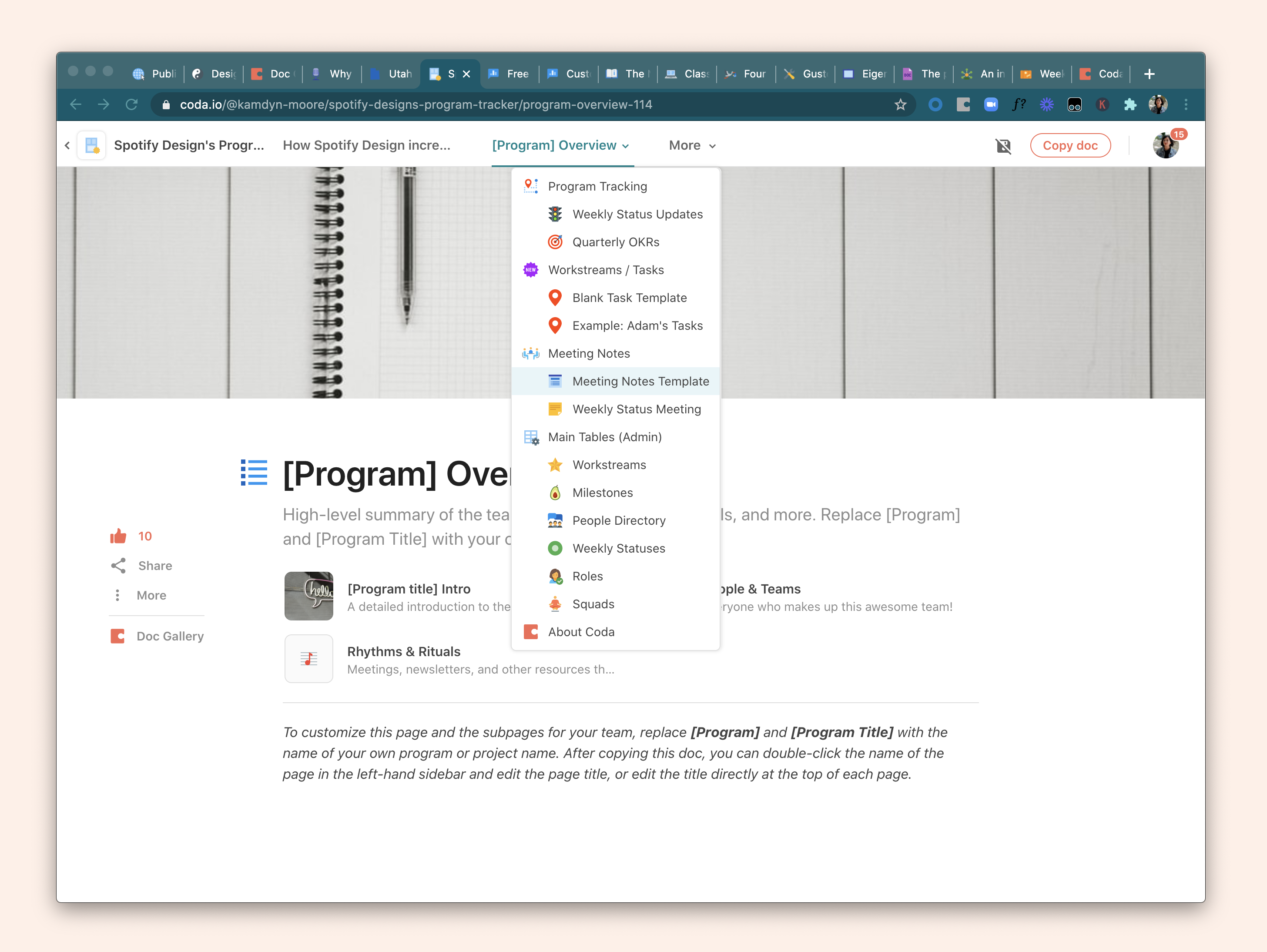Click the Zoom extension icon in toolbar

991,105
